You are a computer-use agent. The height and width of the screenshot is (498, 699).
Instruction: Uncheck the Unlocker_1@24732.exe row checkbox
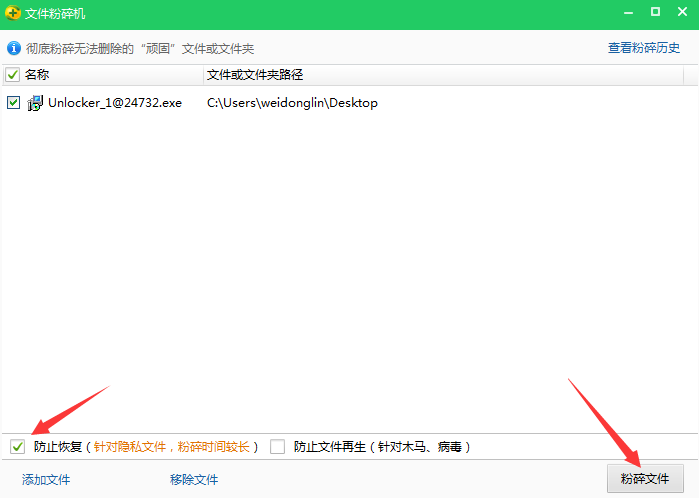click(13, 103)
